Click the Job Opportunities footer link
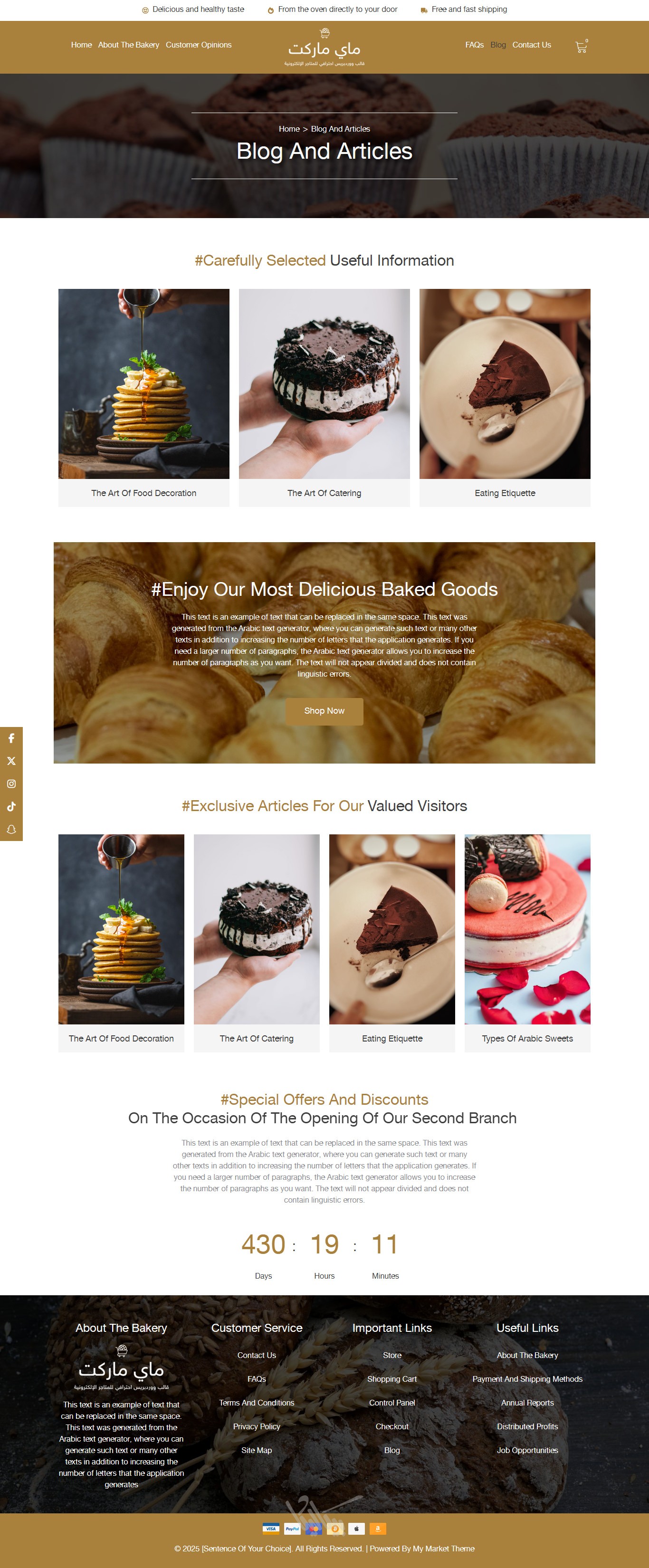This screenshot has height=1568, width=649. 527,1450
